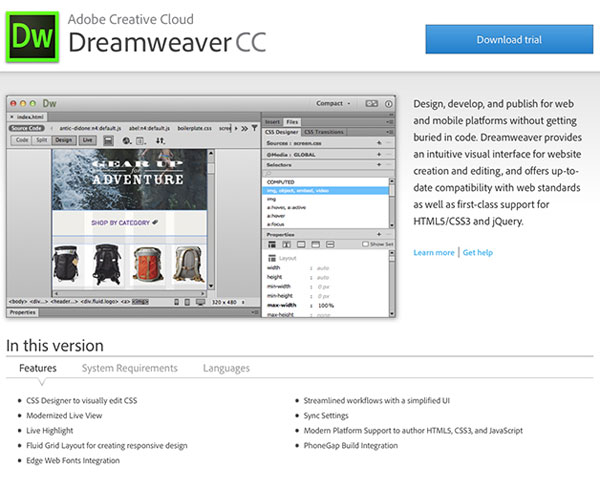Image resolution: width=600 pixels, height=489 pixels.
Task: Open the Compact workspace dropdown
Action: click(x=335, y=103)
